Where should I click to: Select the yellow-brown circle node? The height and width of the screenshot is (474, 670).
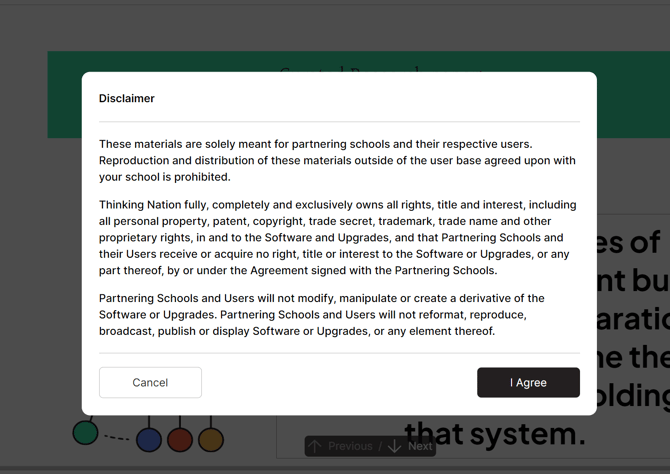point(211,439)
